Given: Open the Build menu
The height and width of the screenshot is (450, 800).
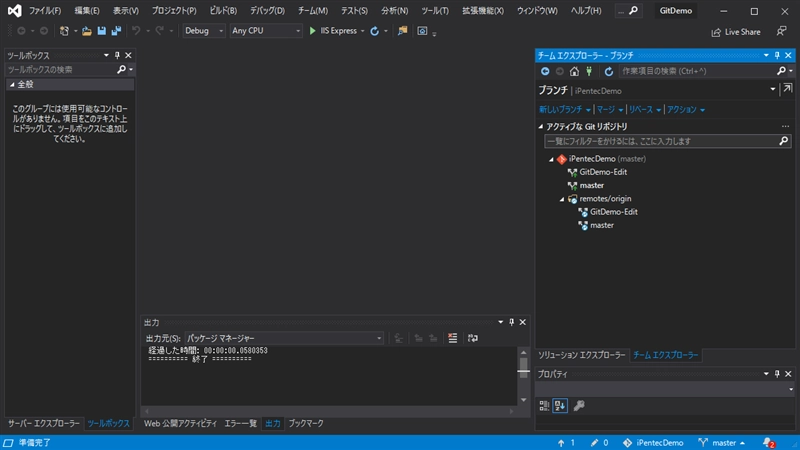Looking at the screenshot, I should (x=223, y=11).
